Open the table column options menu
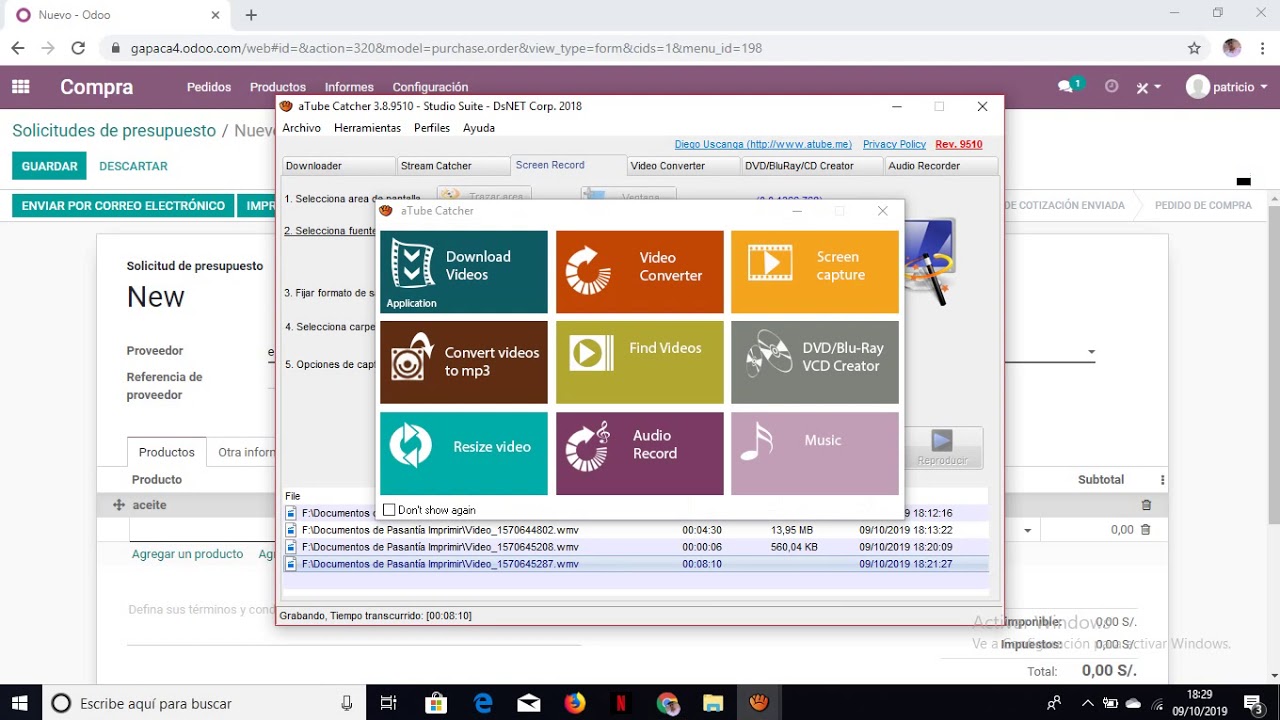The width and height of the screenshot is (1280, 720). pos(1162,480)
